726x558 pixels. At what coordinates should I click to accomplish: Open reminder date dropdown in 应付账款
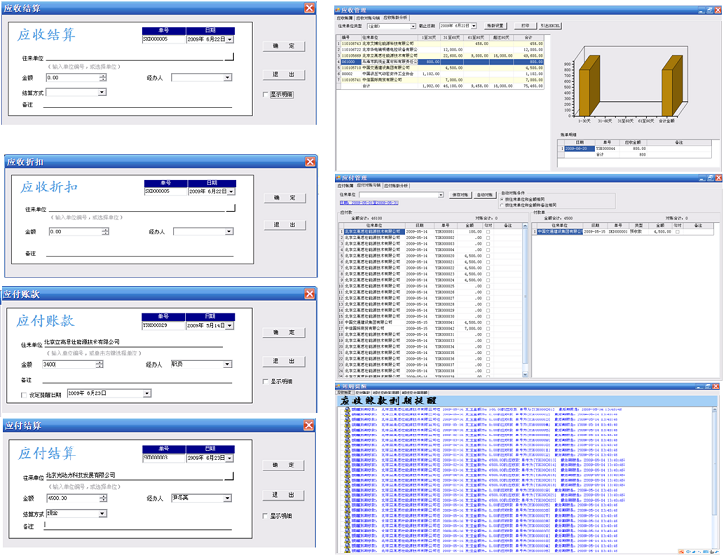click(147, 393)
